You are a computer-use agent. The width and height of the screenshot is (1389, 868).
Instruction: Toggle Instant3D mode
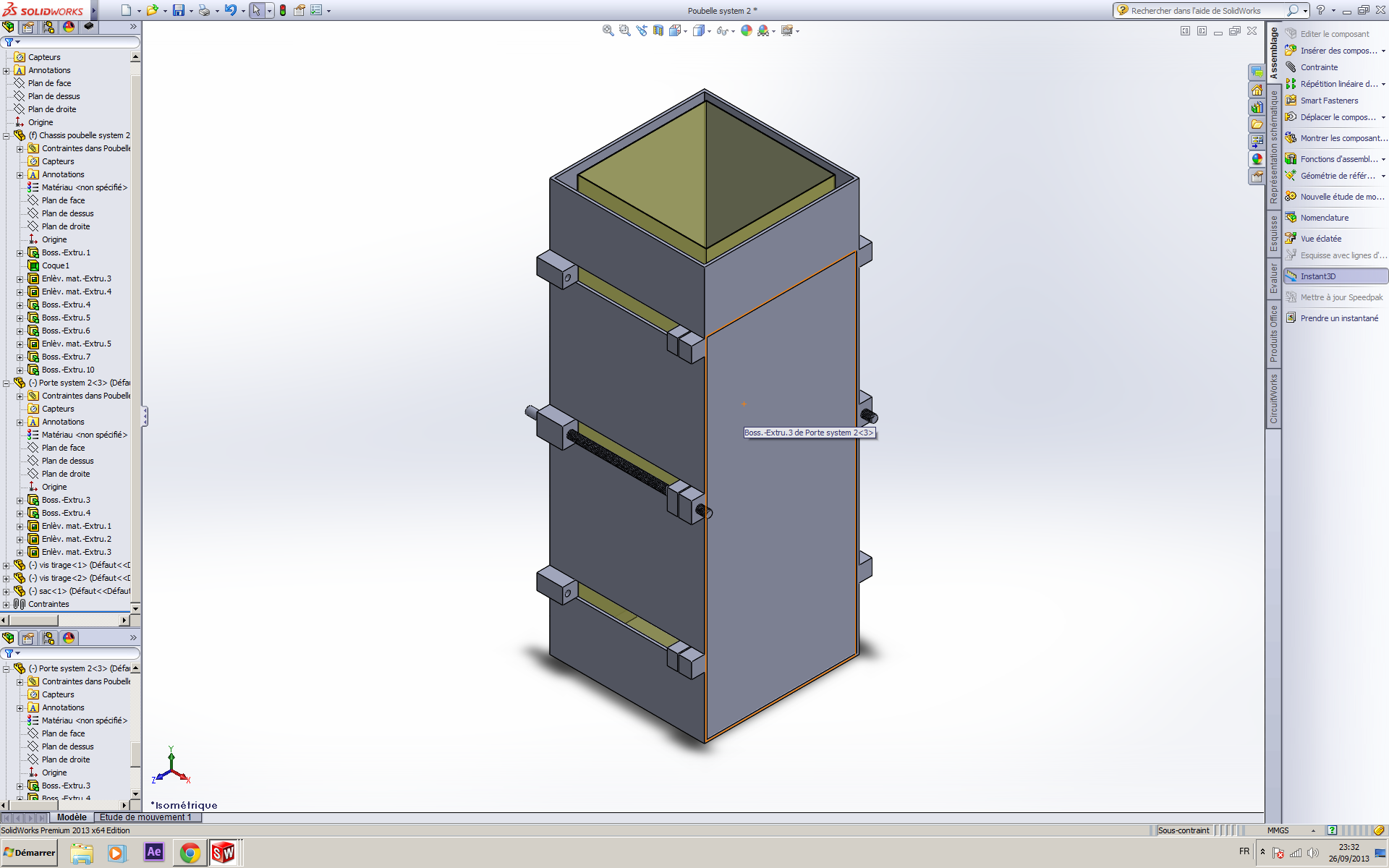pos(1335,276)
